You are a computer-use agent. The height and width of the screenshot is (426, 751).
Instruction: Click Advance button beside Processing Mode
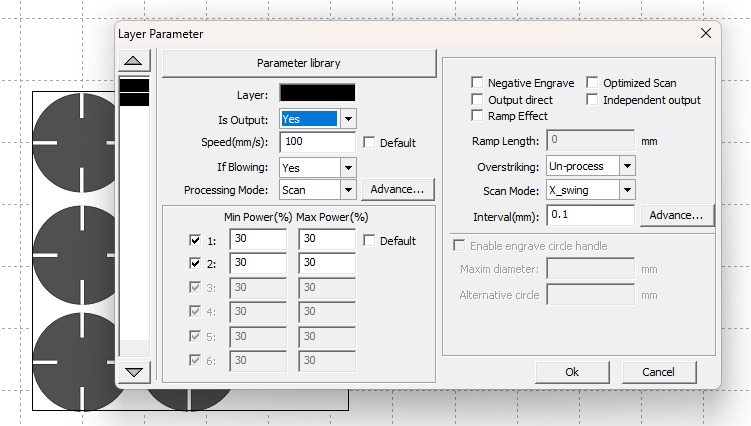pyautogui.click(x=398, y=189)
